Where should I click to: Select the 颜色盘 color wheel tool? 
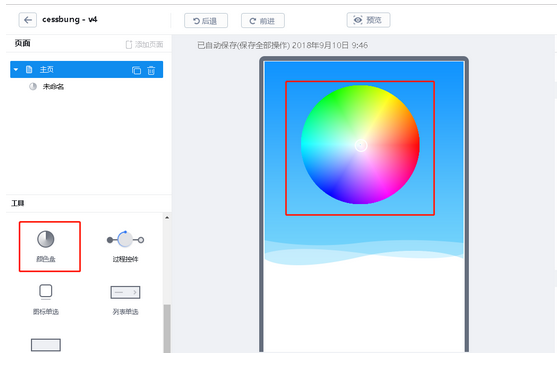click(46, 246)
